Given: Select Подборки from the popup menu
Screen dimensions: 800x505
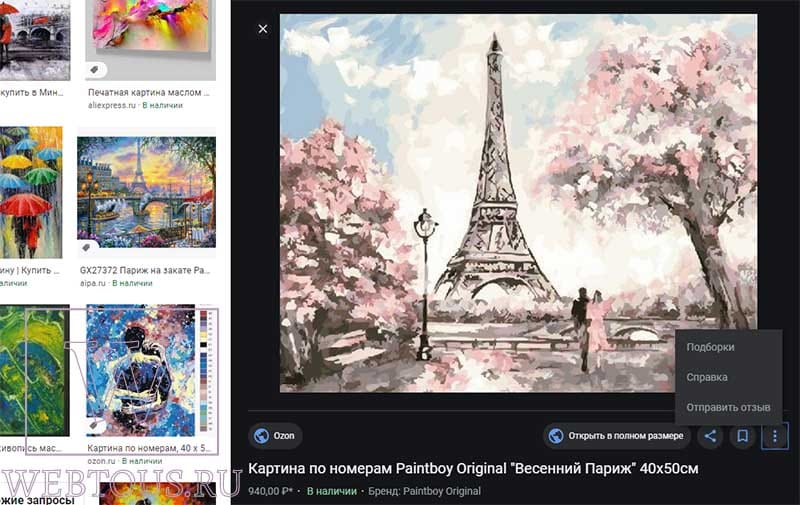Looking at the screenshot, I should (710, 347).
